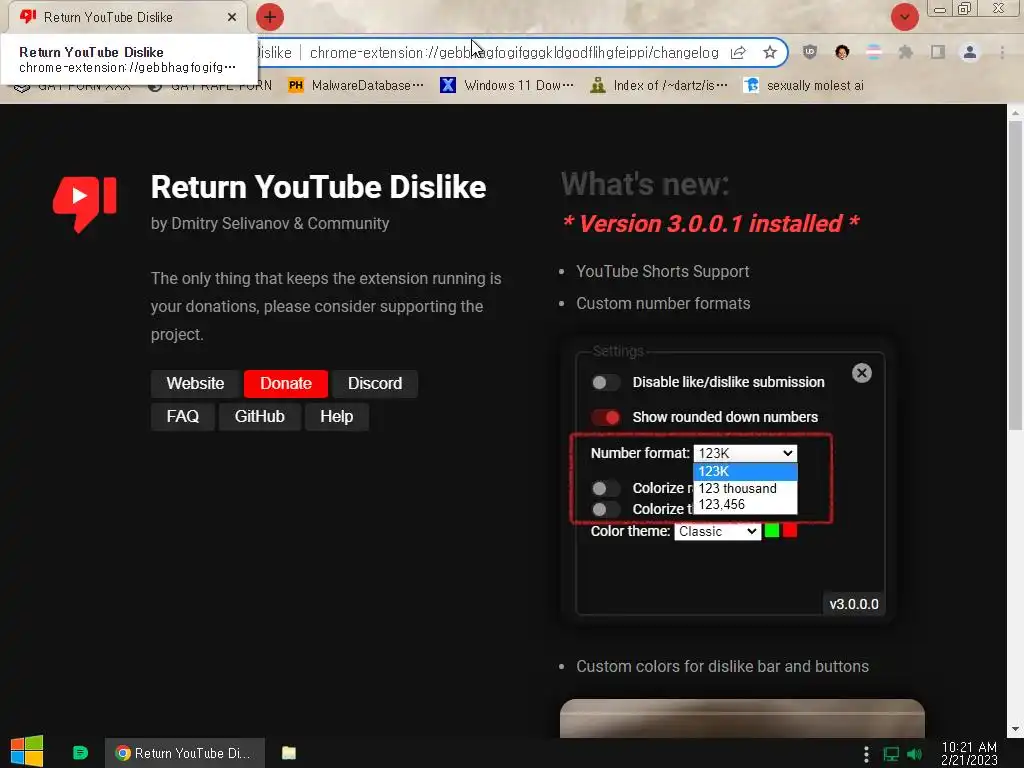The width and height of the screenshot is (1024, 768).
Task: Click the preview thumbnail below custom colors
Action: point(742,718)
